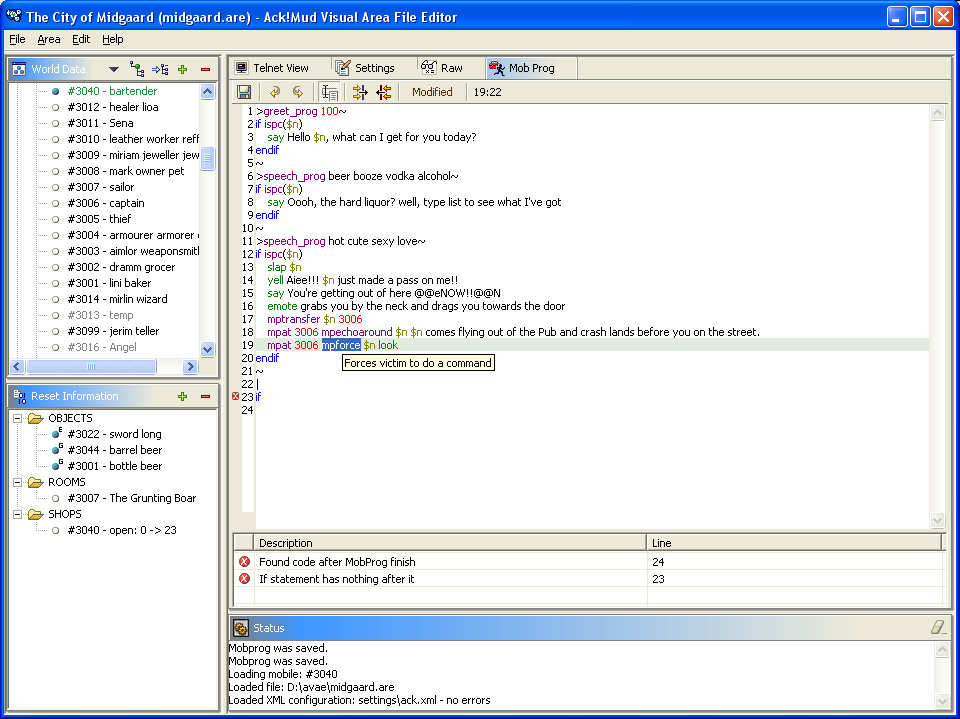Undo the last edit with the back arrow icon
960x719 pixels.
(x=275, y=91)
